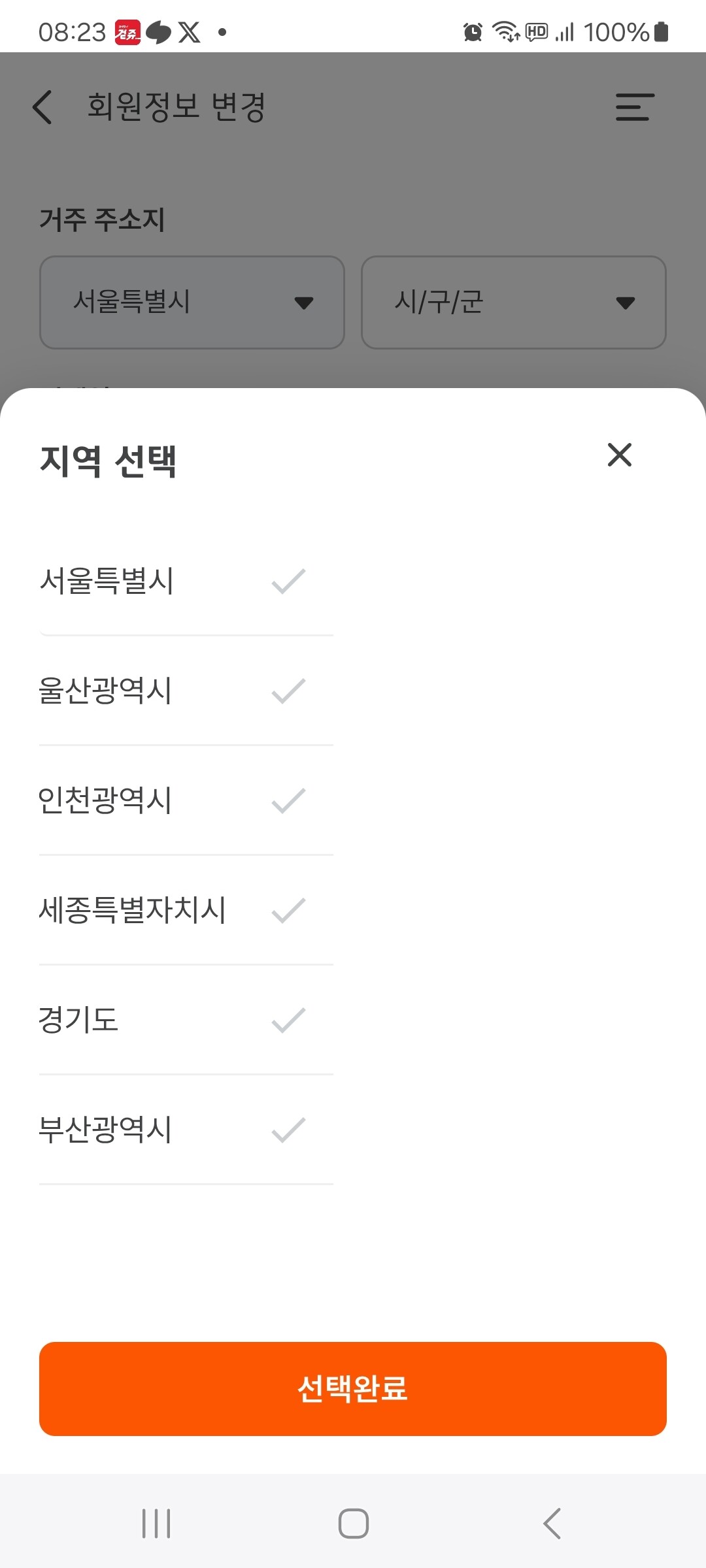Tap the Android home button
Screen dimensions: 706x1568
point(353,1524)
